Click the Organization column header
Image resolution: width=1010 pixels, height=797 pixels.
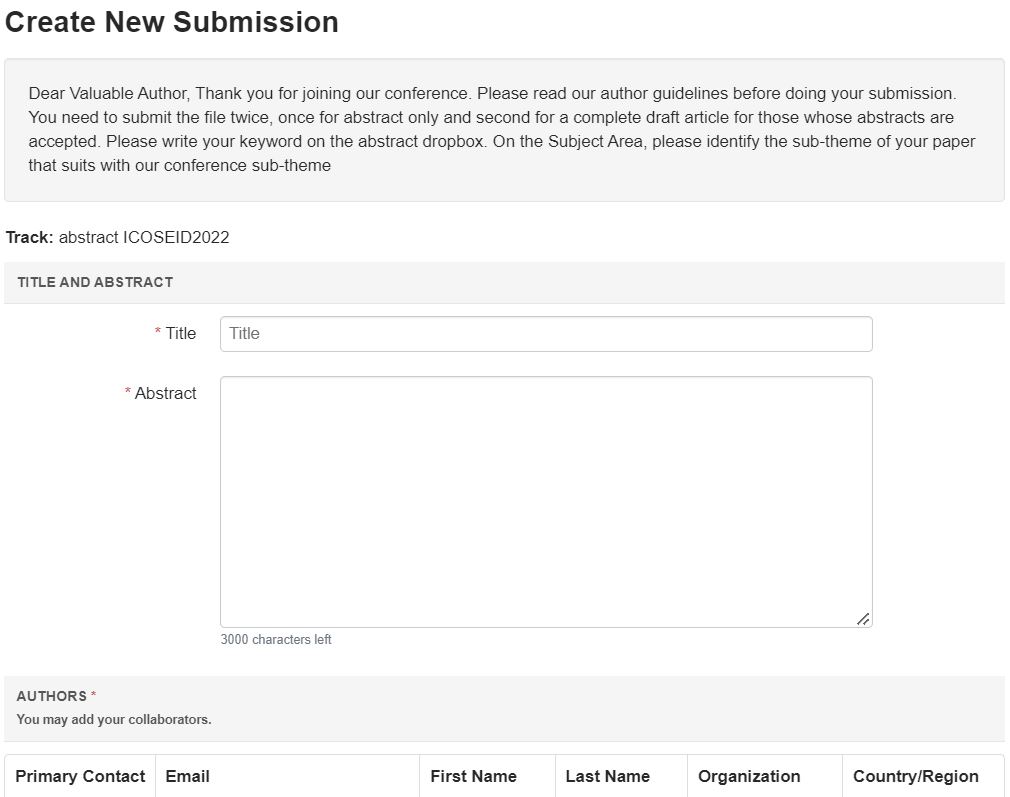pyautogui.click(x=749, y=776)
